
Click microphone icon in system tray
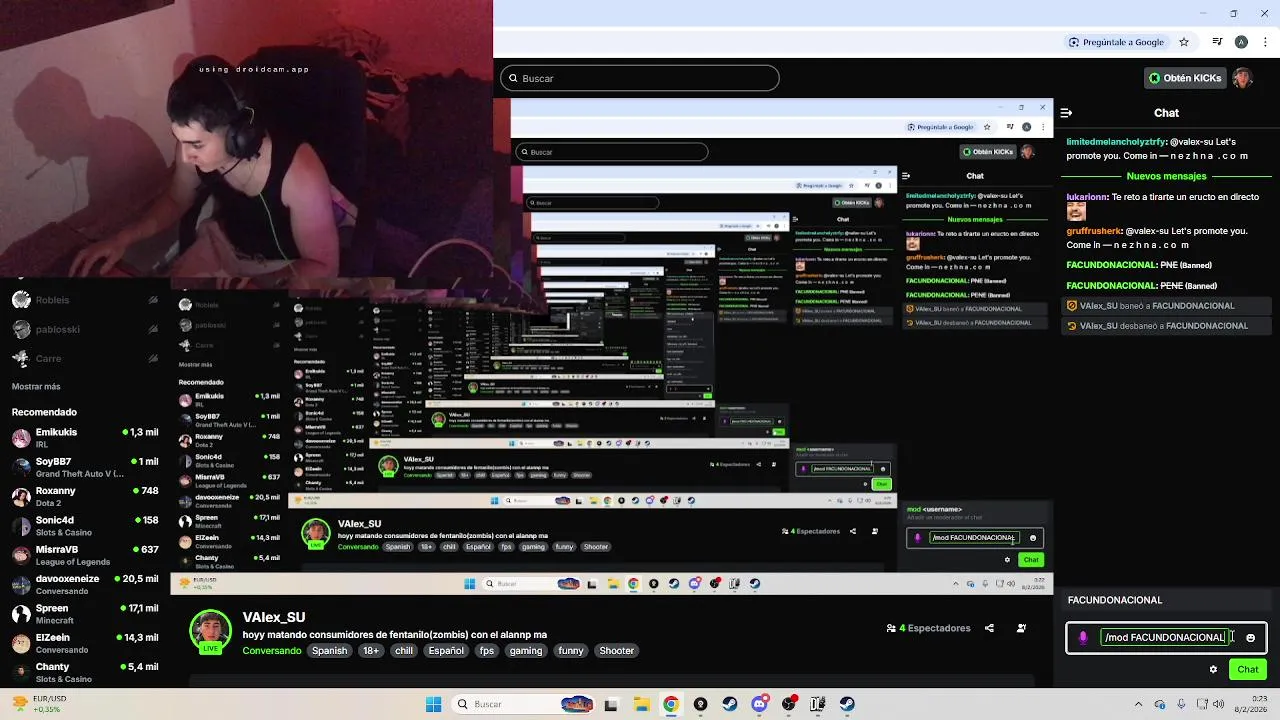[x=1180, y=704]
